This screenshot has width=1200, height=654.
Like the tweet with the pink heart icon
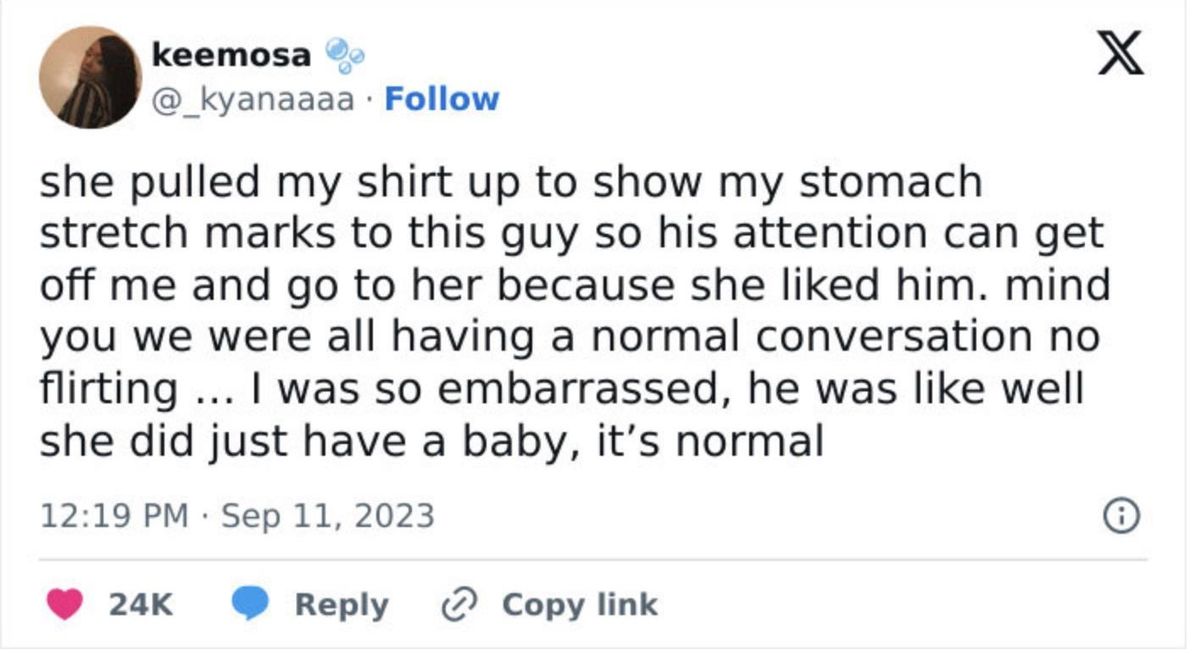66,604
